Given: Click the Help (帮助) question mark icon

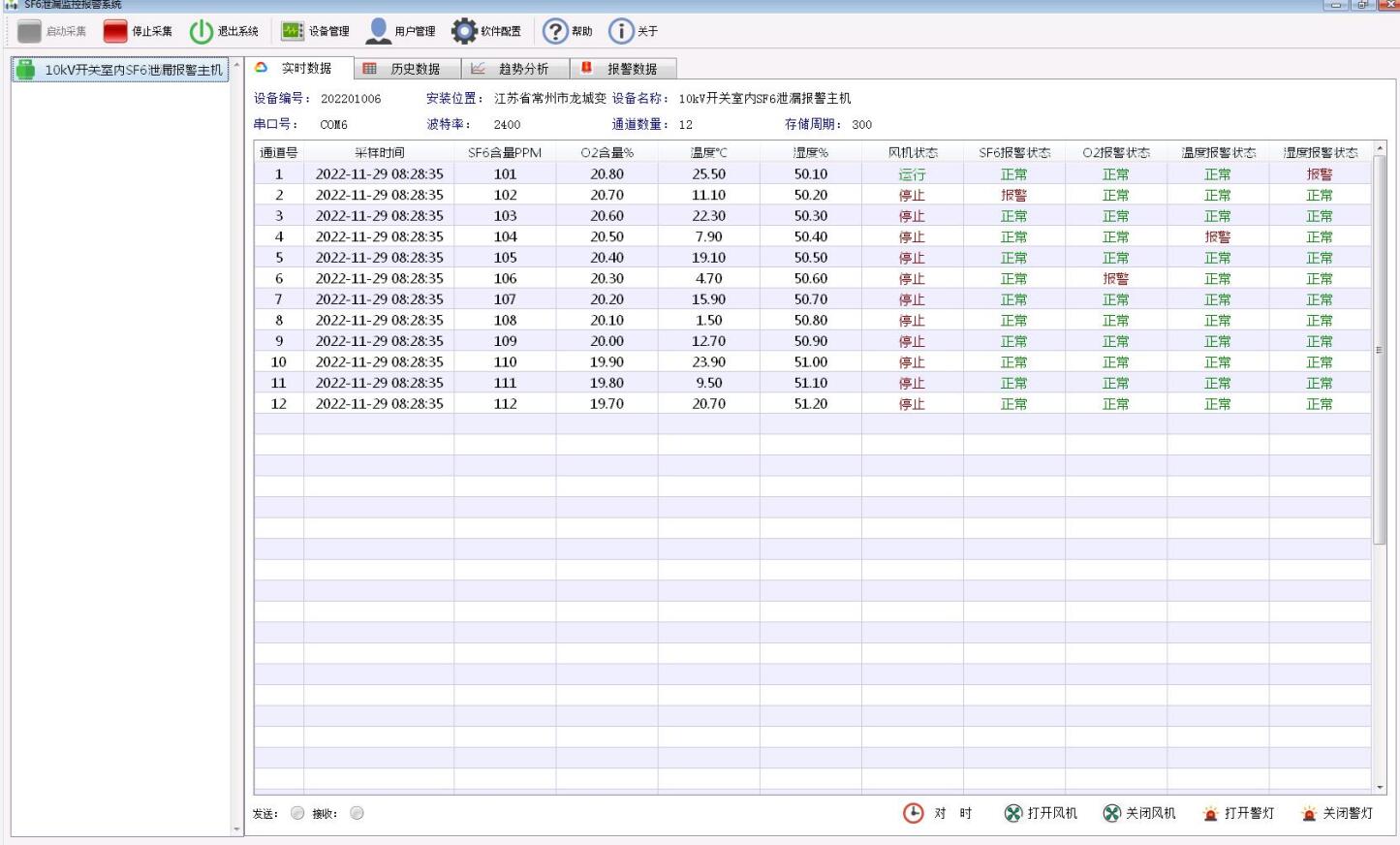Looking at the screenshot, I should [x=555, y=31].
